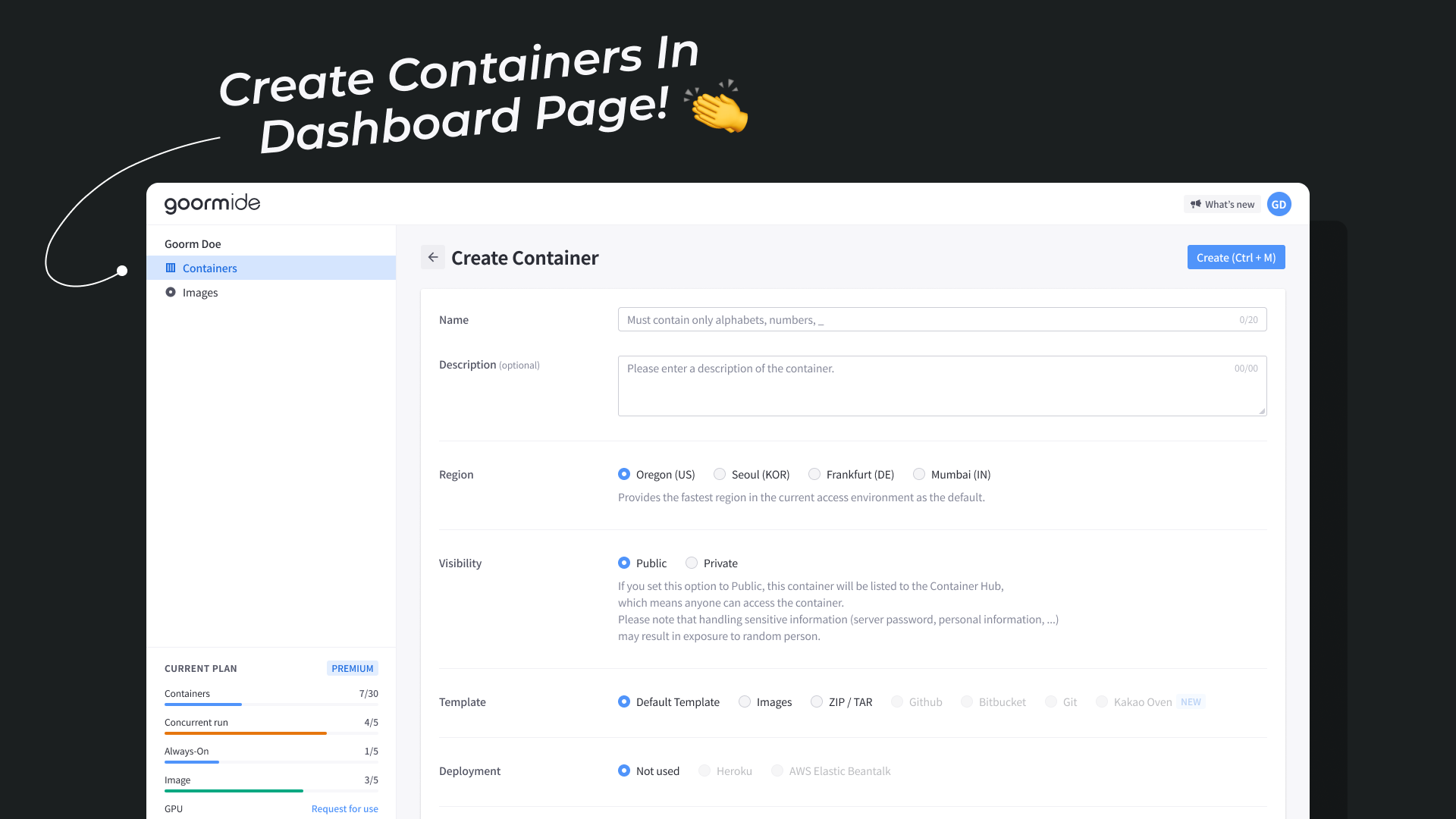The image size is (1456, 819).
Task: Click the Concurrent run 4/5 usage bar
Action: coord(271,733)
